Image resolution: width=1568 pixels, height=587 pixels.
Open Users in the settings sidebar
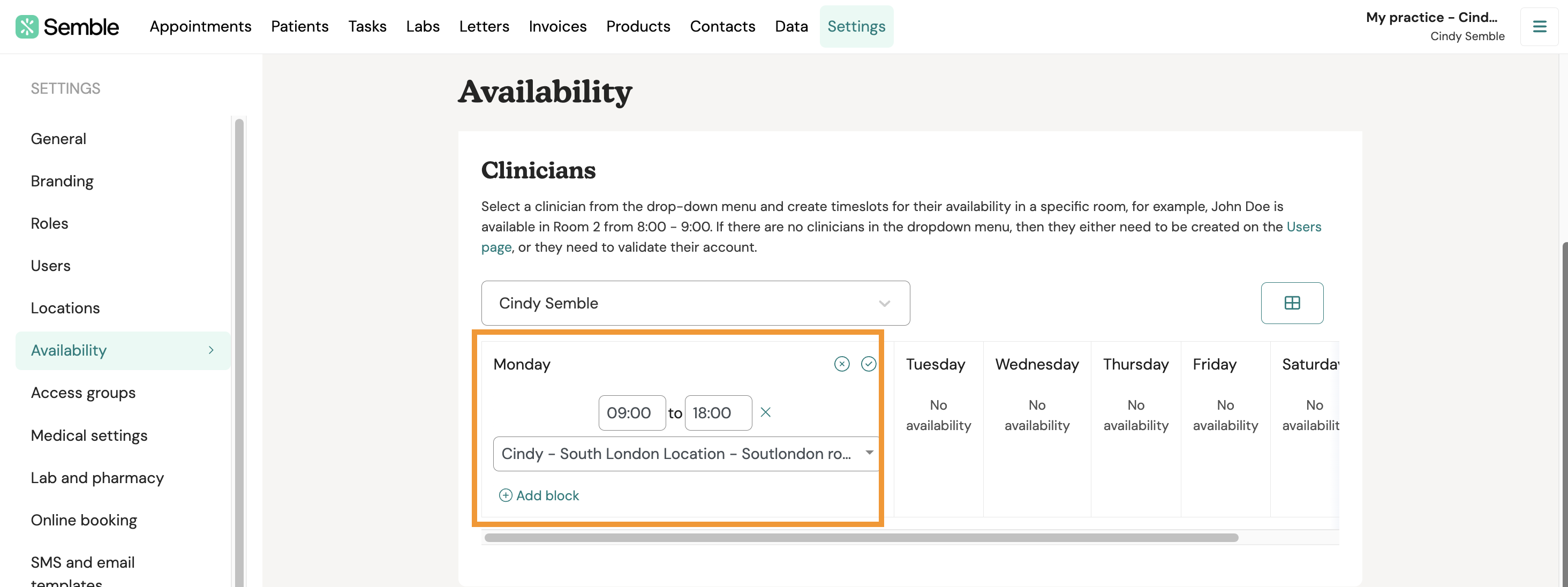[50, 266]
